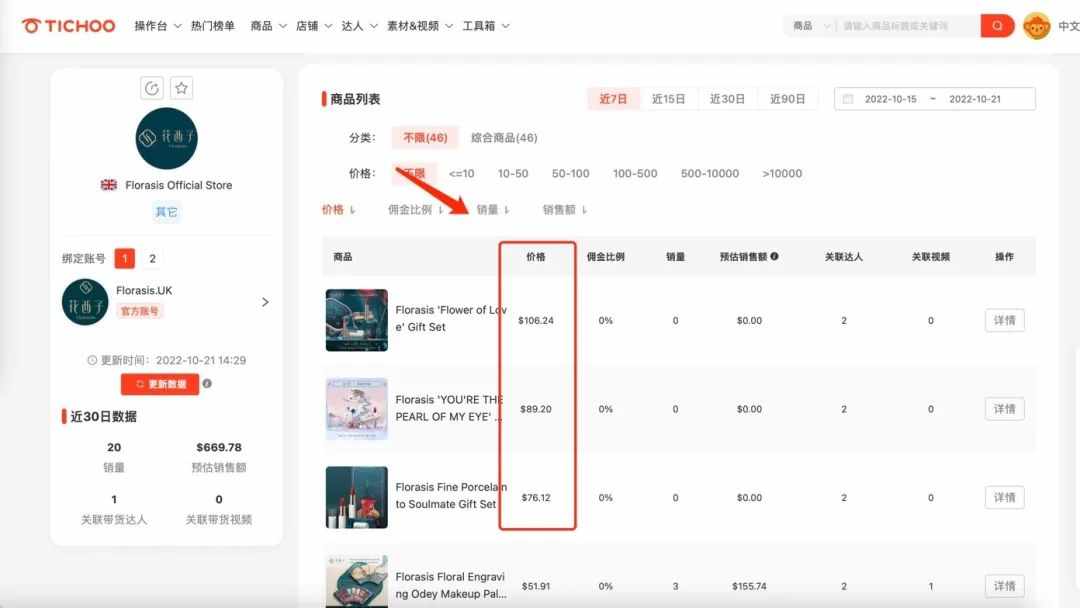Select category filter 综合商品(46)
This screenshot has height=608, width=1080.
tap(504, 138)
